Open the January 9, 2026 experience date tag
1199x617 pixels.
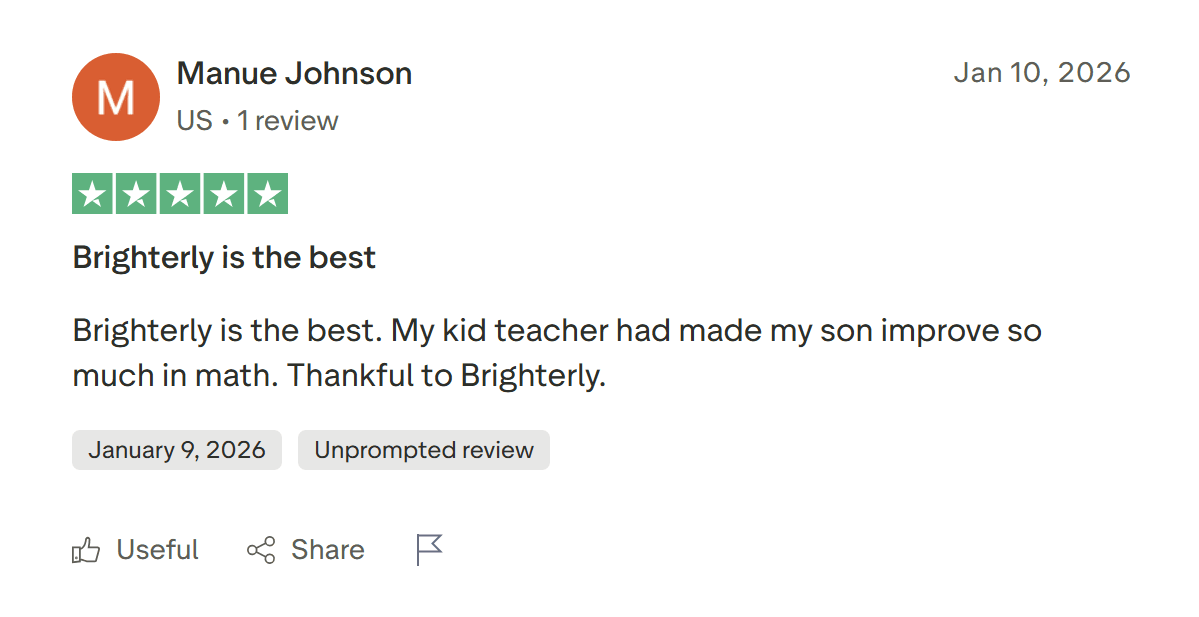(176, 449)
